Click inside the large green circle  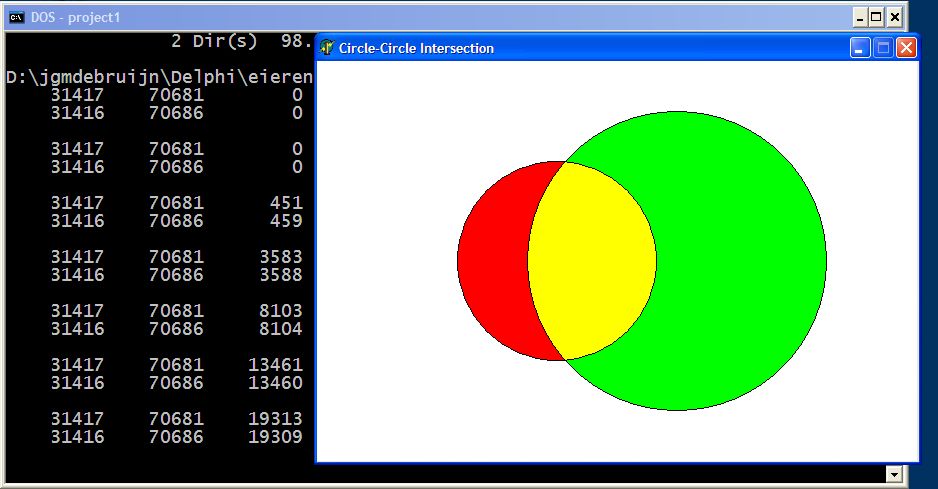(x=740, y=260)
